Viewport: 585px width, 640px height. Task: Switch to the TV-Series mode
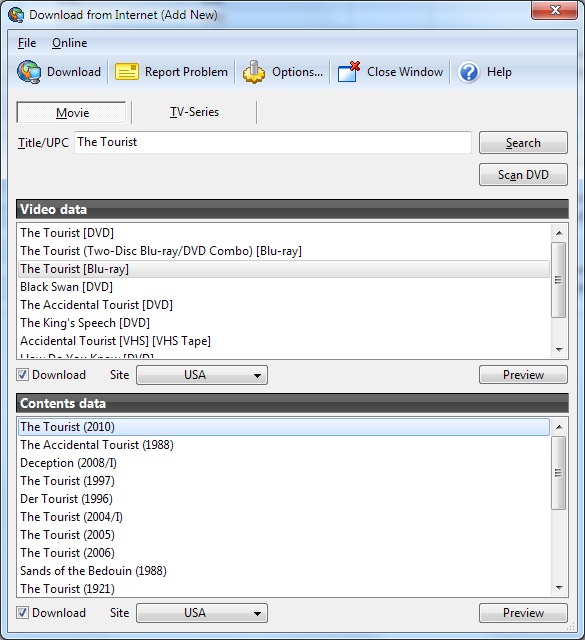click(x=194, y=112)
